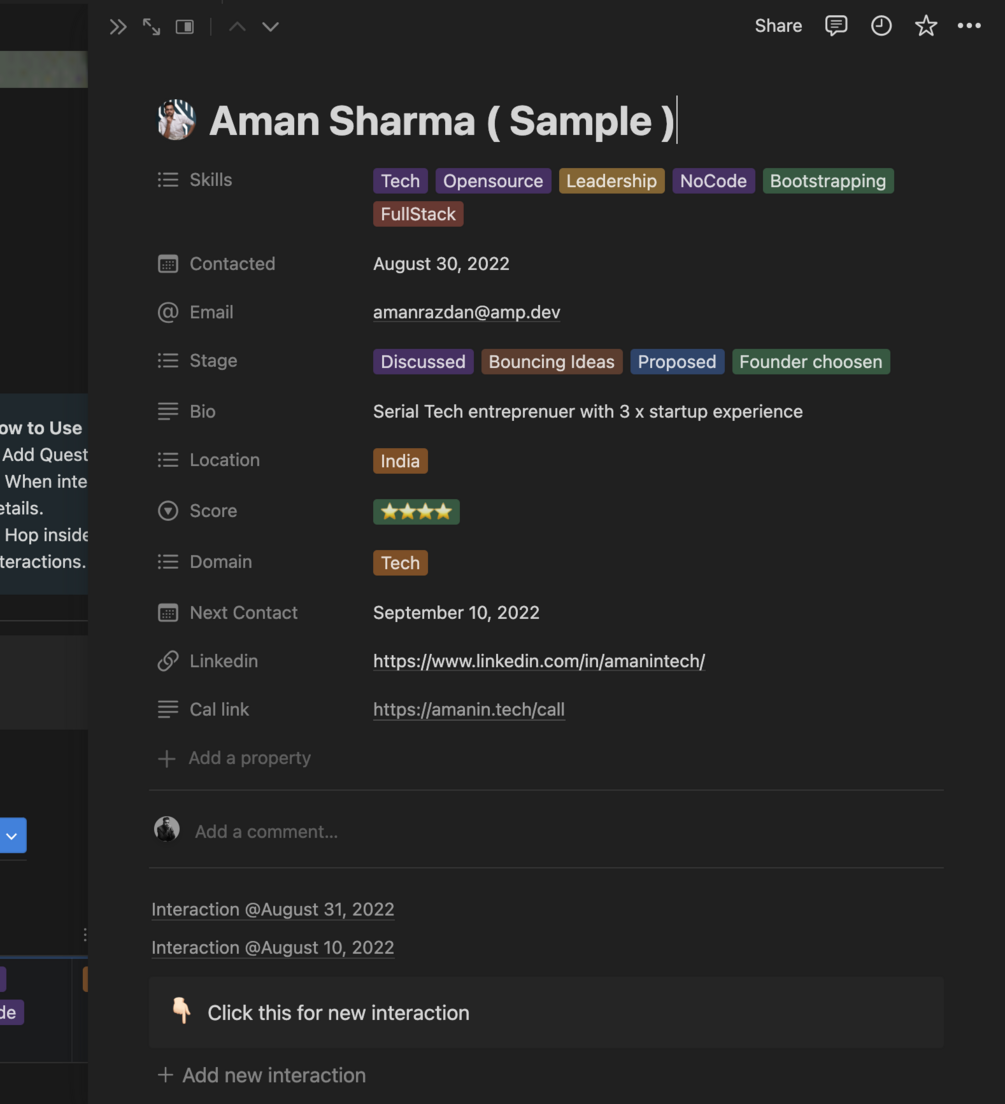The height and width of the screenshot is (1104, 1005).
Task: Open the LinkedIn profile URL
Action: [539, 661]
